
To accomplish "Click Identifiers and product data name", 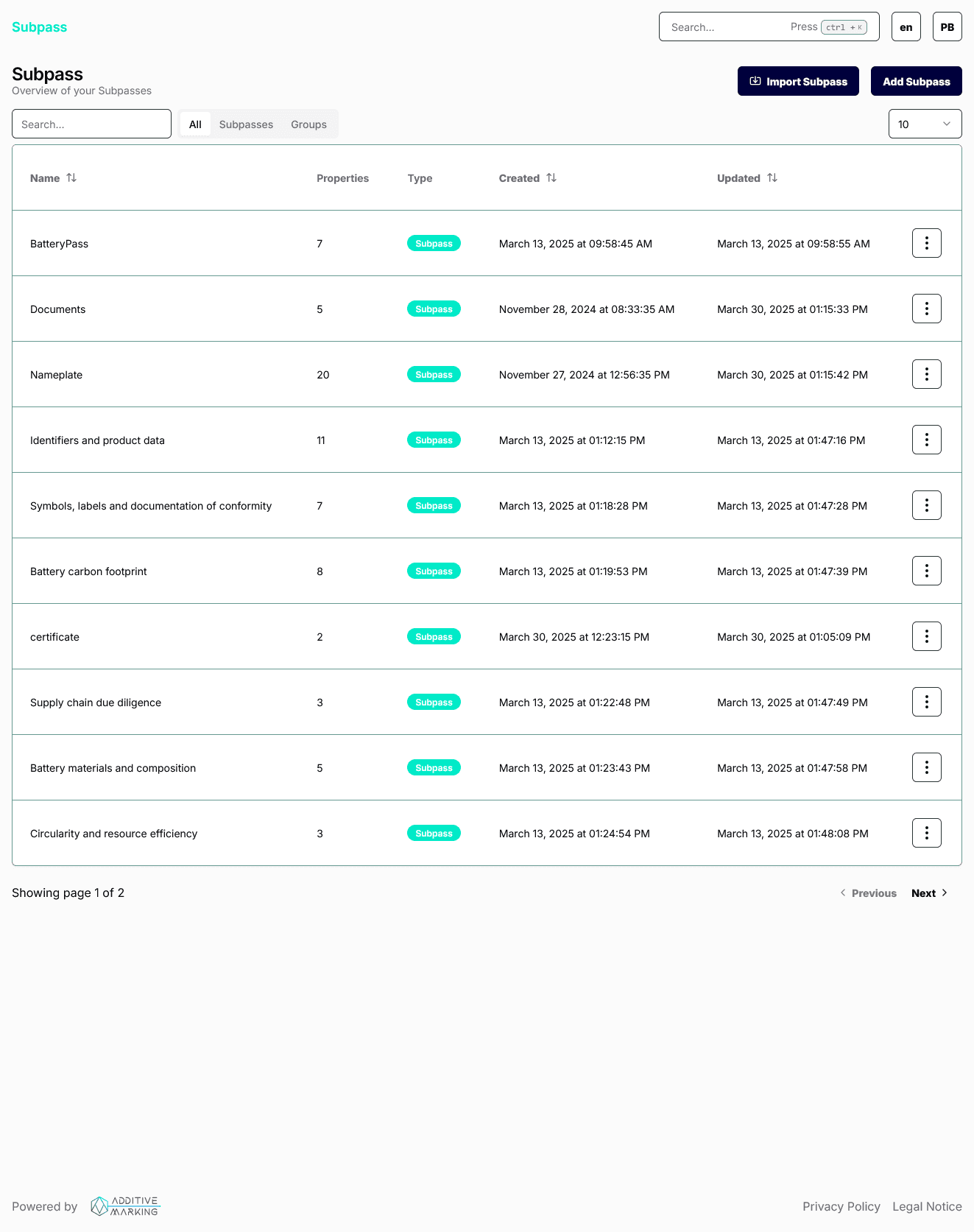I will coord(97,440).
